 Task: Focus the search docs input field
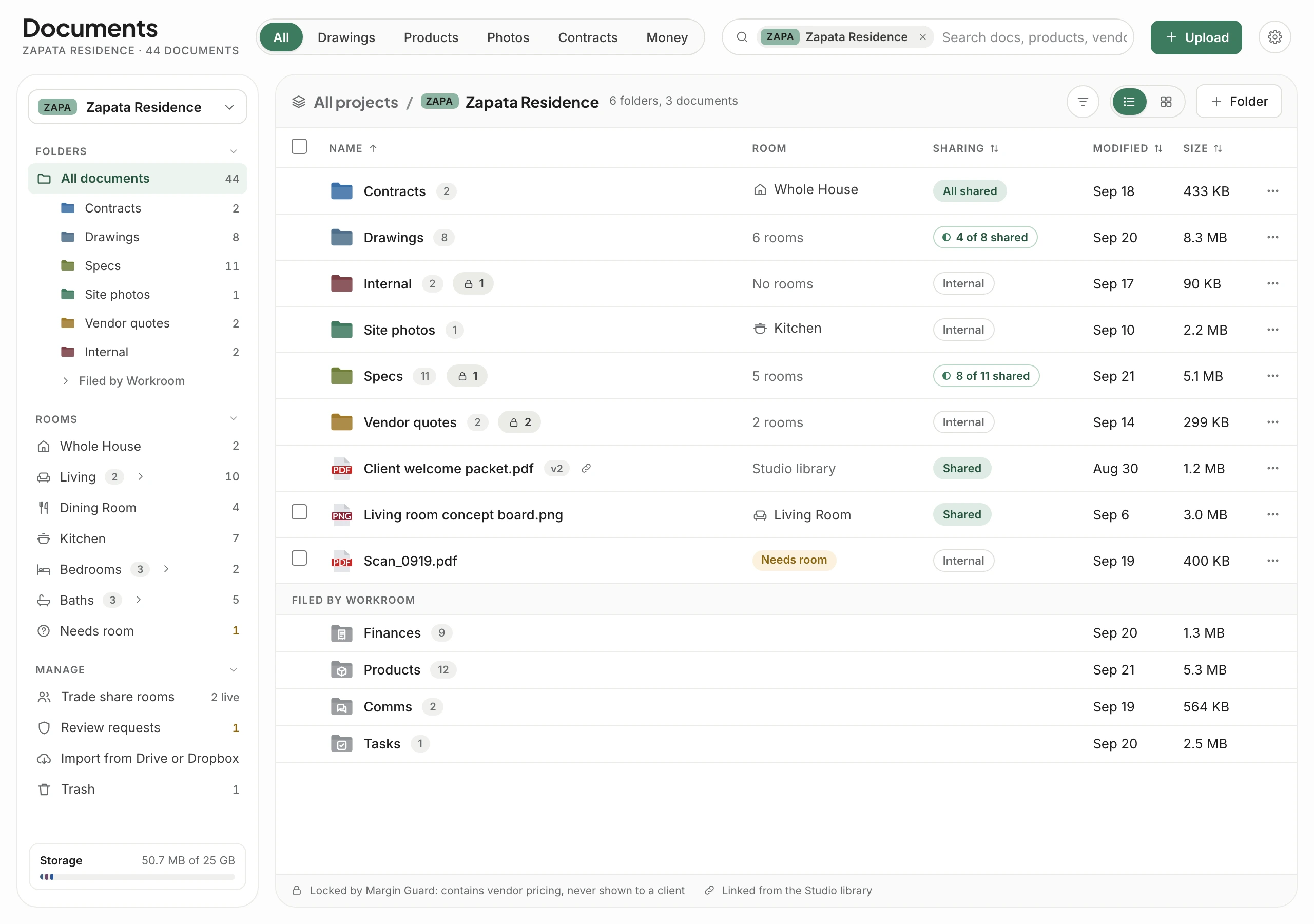point(1035,38)
